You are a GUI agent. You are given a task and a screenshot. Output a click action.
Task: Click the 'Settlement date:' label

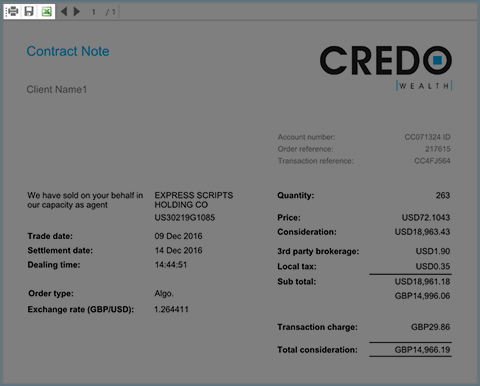[60, 250]
